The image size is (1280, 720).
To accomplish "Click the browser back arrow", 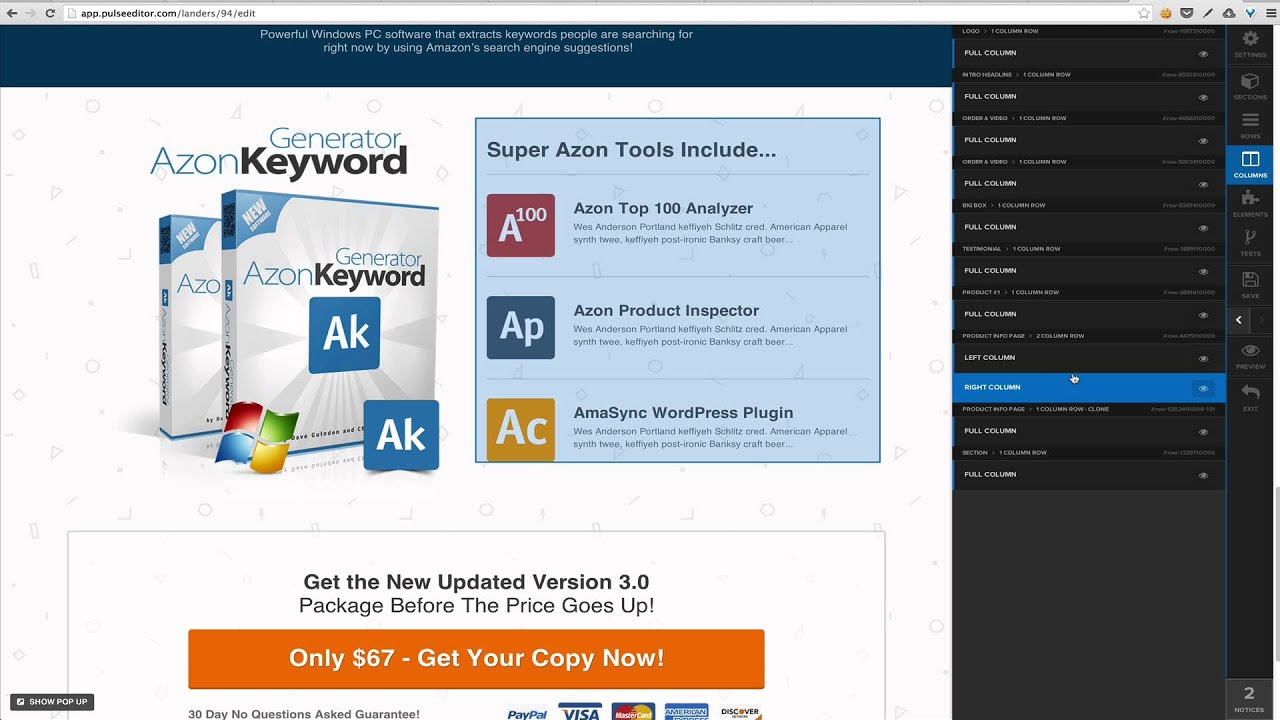I will [12, 13].
